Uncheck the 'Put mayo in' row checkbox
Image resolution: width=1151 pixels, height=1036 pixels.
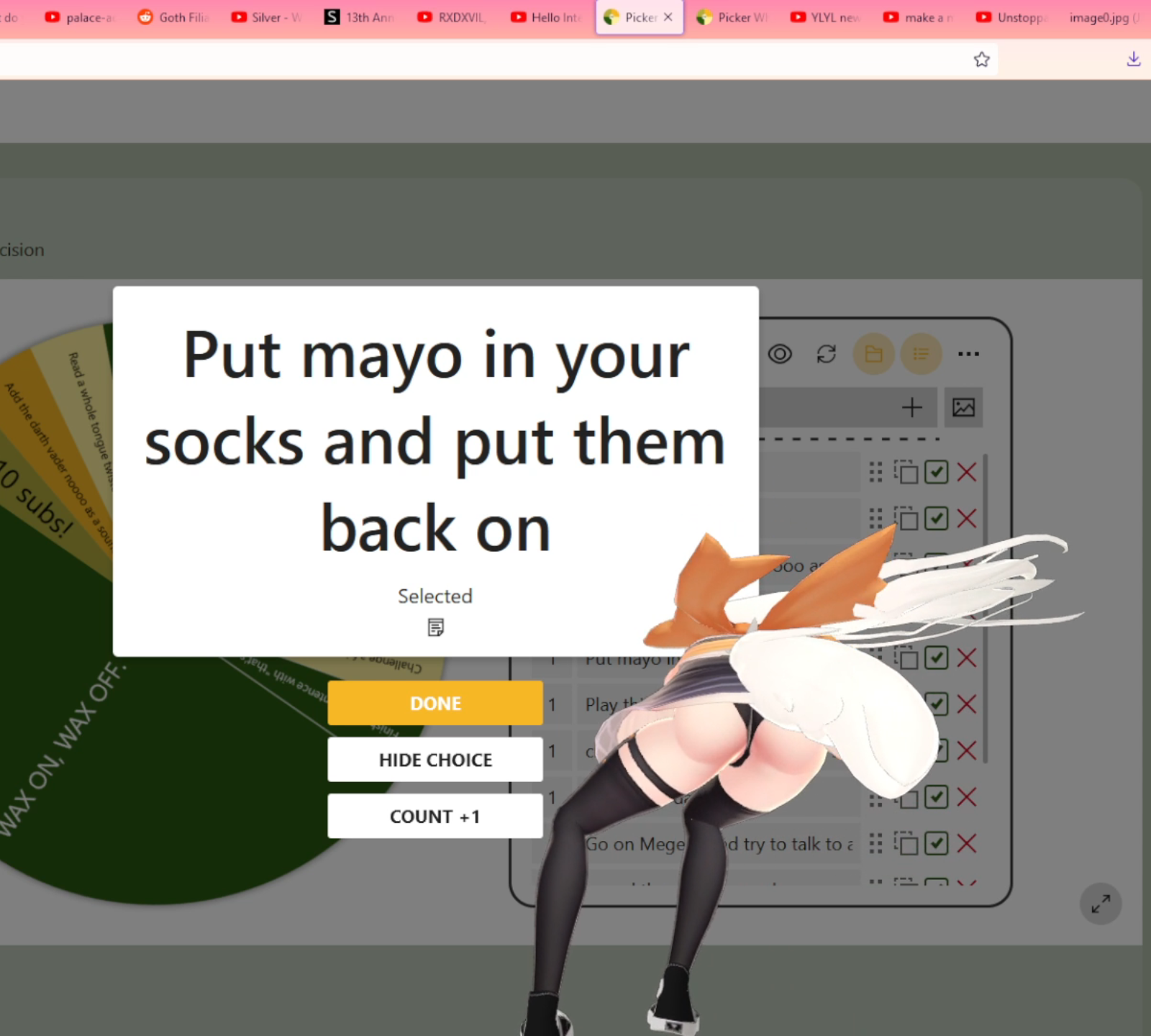(937, 658)
